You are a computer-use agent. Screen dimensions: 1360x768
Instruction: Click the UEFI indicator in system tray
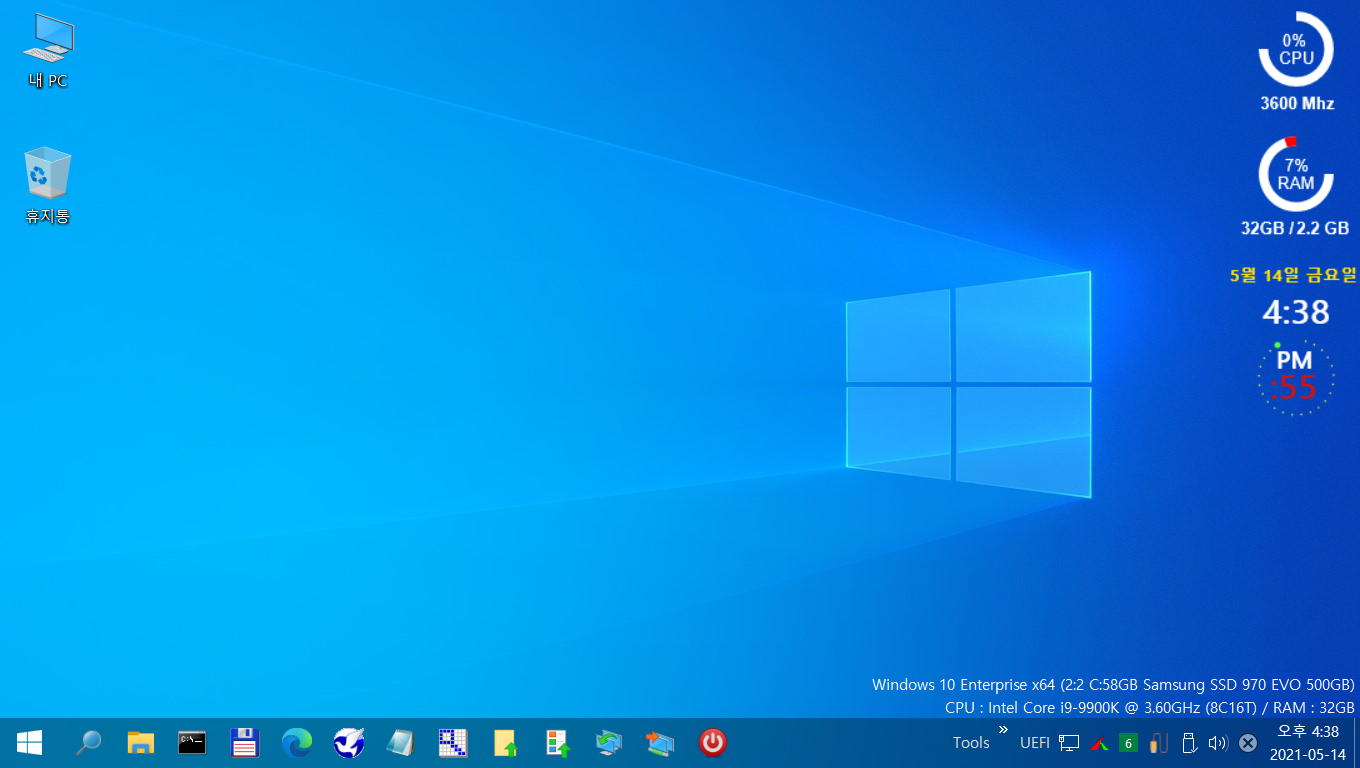tap(1035, 743)
